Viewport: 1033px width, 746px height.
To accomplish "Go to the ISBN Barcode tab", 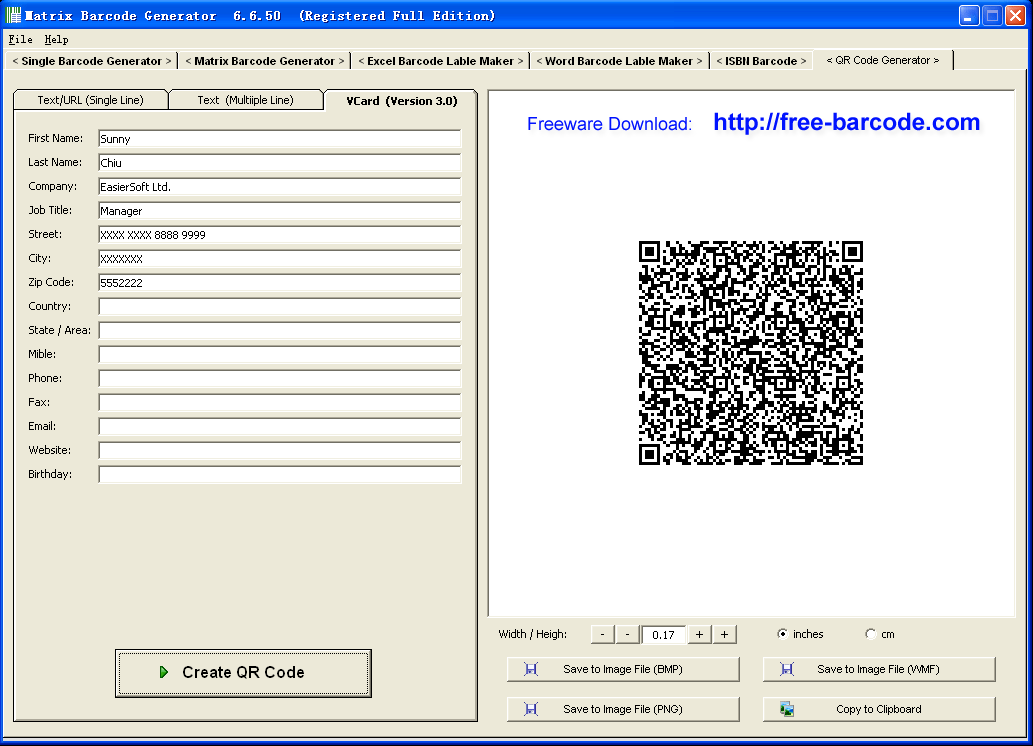I will 761,61.
